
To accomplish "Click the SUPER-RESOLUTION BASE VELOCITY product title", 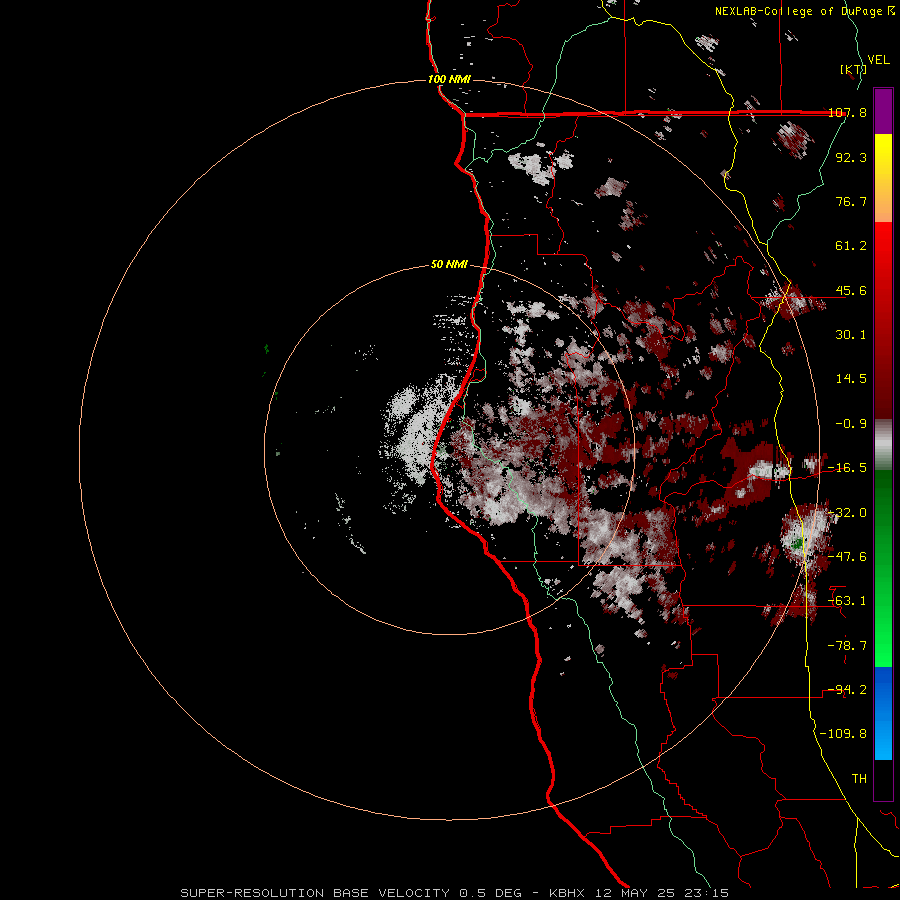I will point(315,893).
